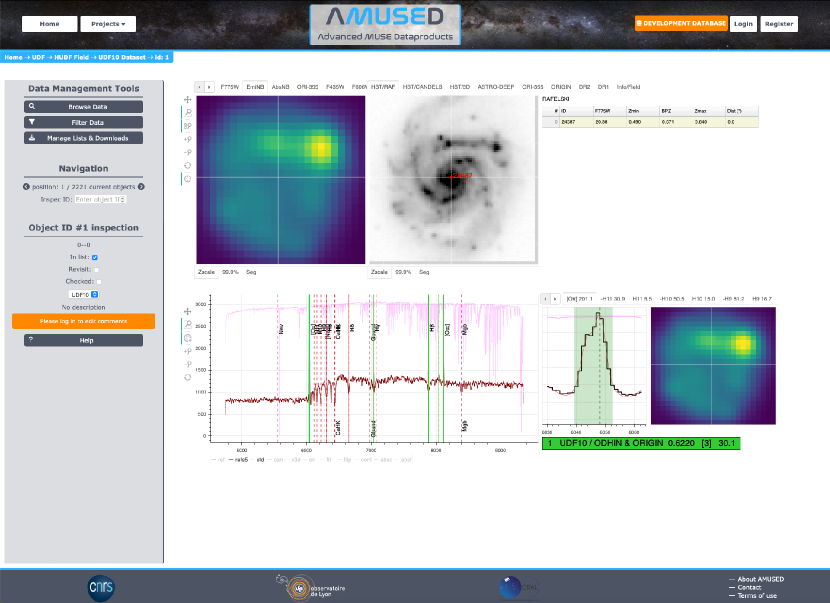Click 99.9% under the narrow-band image
Image resolution: width=830 pixels, height=603 pixels.
point(230,272)
